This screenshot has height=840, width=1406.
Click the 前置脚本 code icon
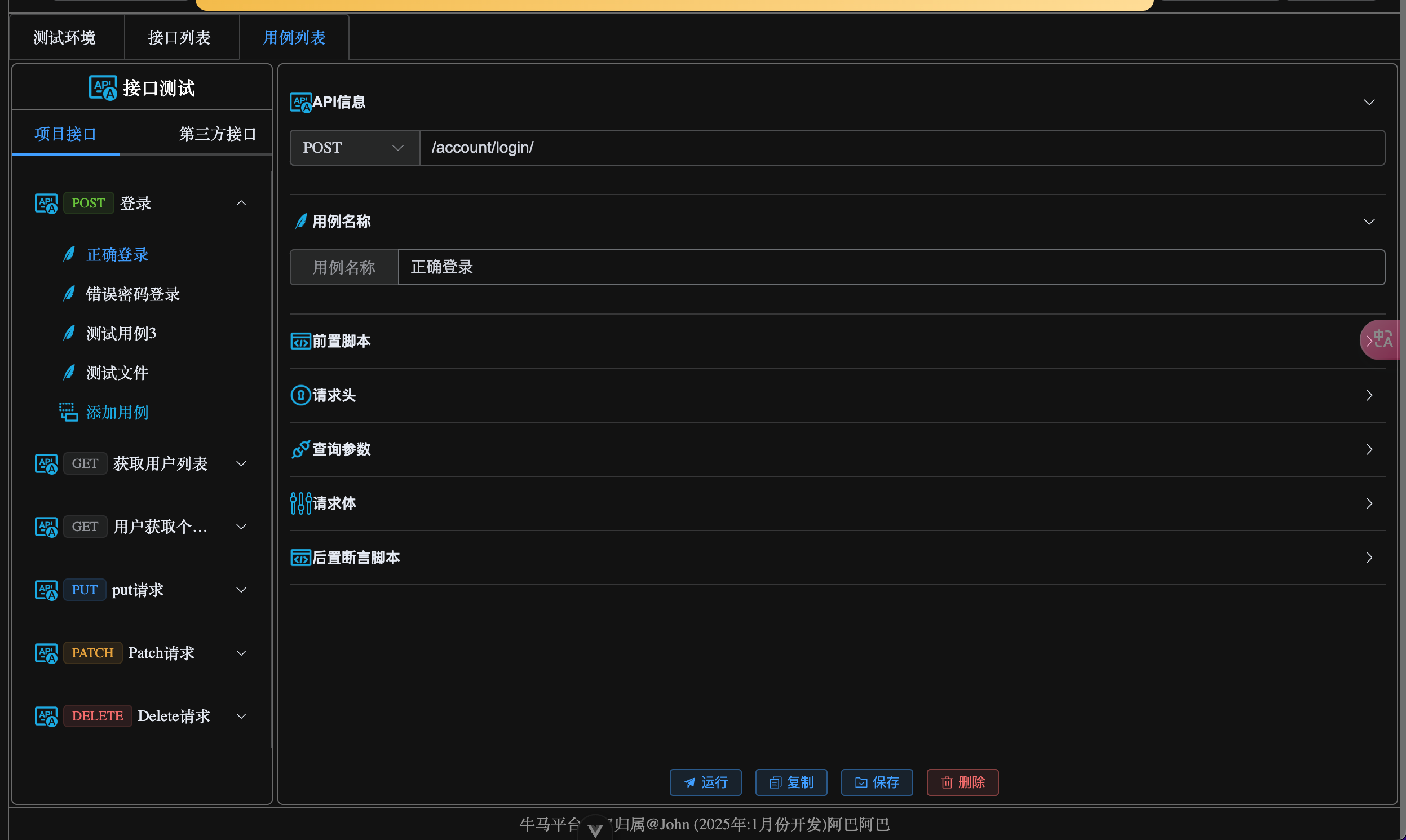(x=300, y=341)
